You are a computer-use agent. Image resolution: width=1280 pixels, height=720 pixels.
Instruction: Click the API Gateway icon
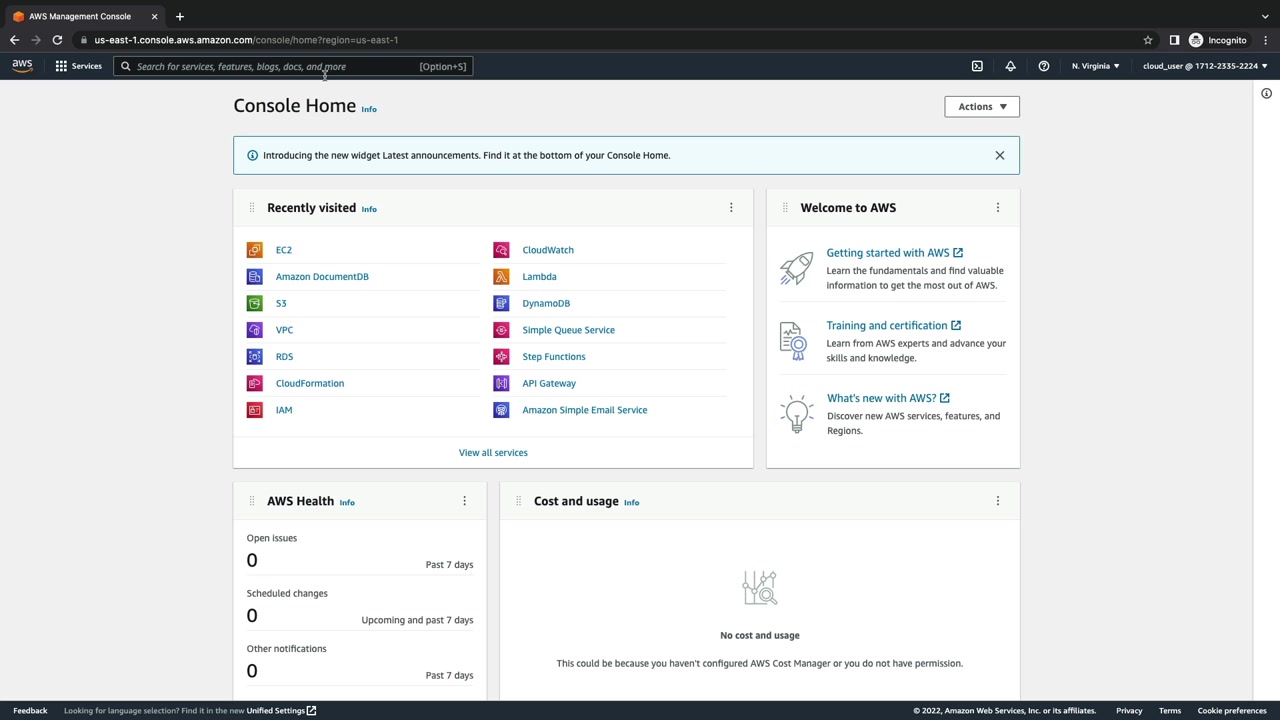click(x=501, y=383)
